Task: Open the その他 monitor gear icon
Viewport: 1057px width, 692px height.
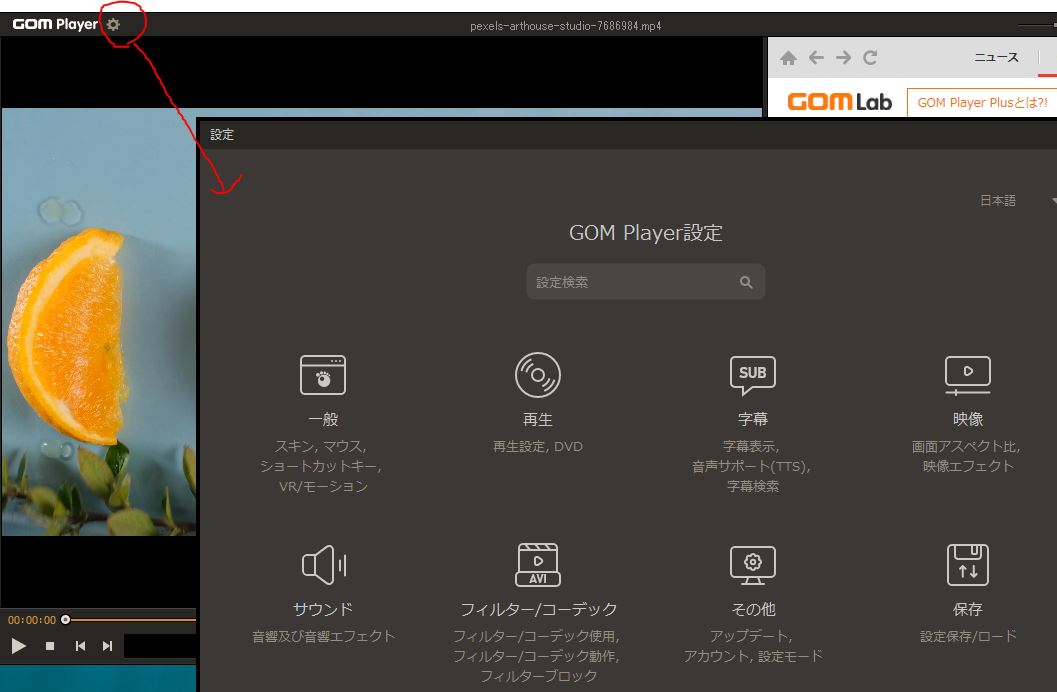Action: [x=752, y=565]
